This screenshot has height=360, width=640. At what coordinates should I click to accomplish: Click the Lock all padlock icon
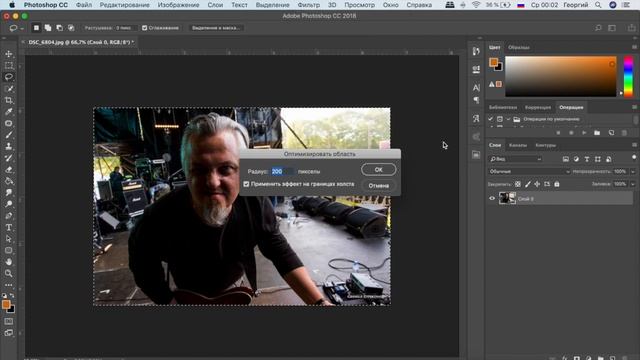[557, 184]
